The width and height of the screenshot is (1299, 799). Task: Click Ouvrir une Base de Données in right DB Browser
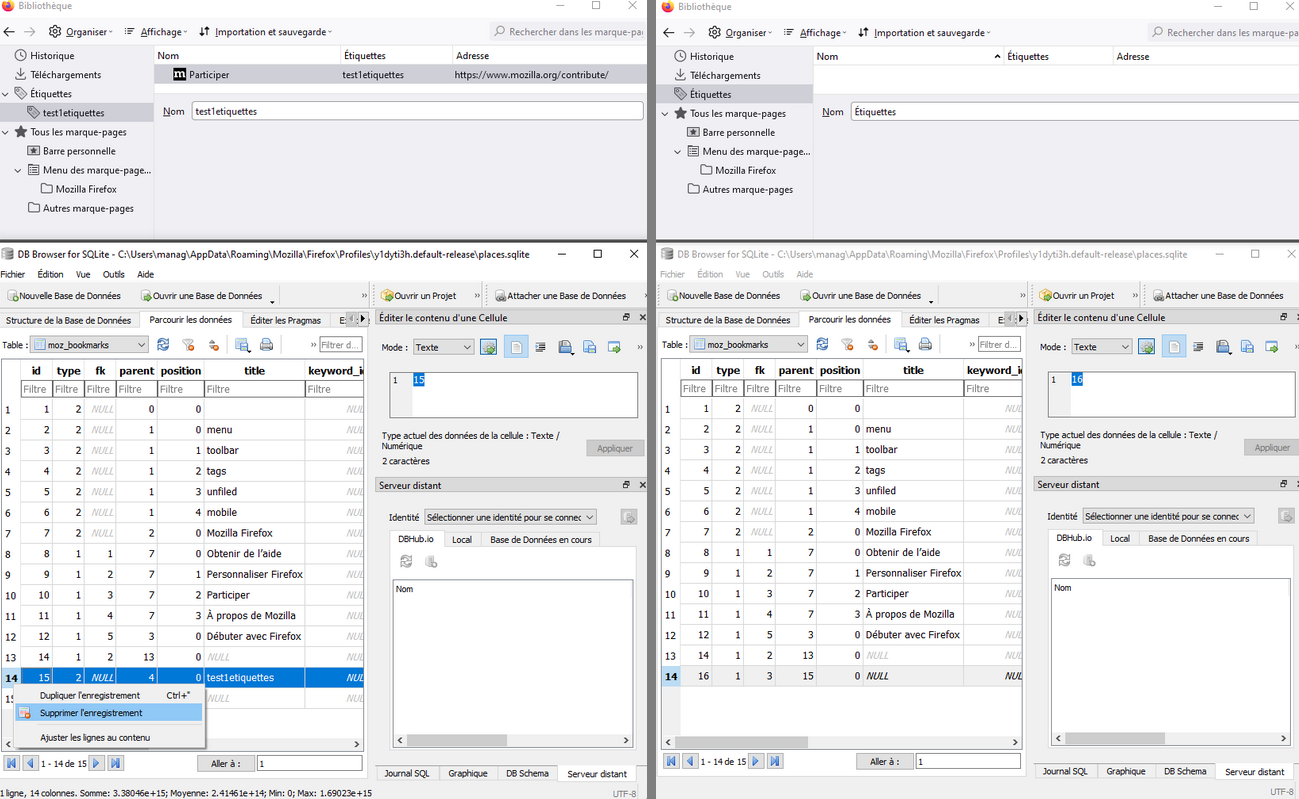pos(859,296)
